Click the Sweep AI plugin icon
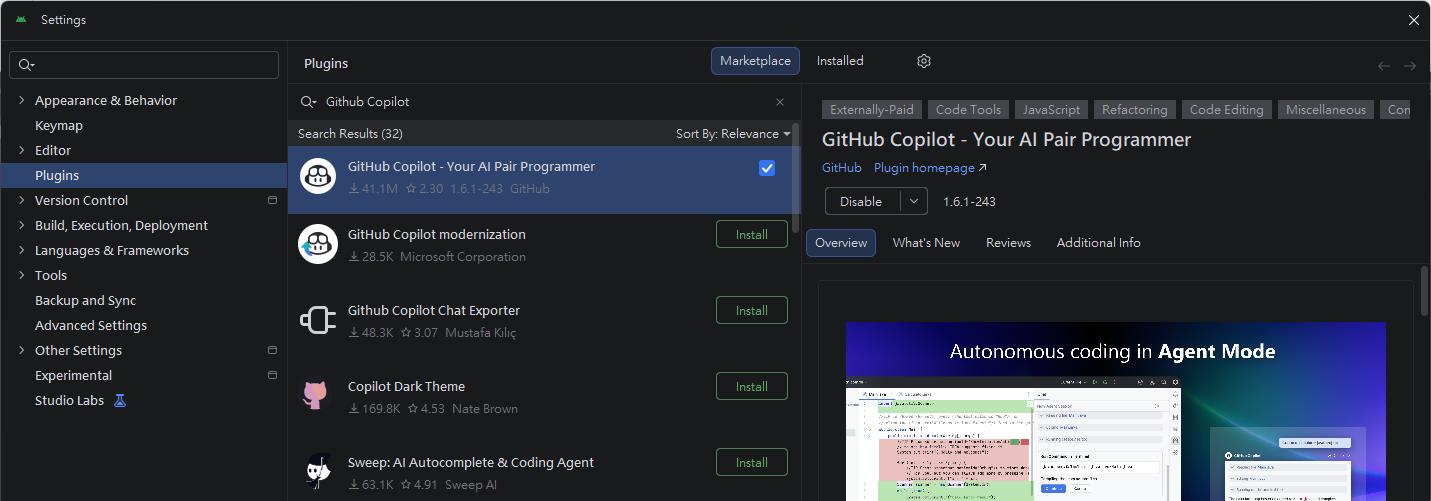The height and width of the screenshot is (501, 1431). 318,472
